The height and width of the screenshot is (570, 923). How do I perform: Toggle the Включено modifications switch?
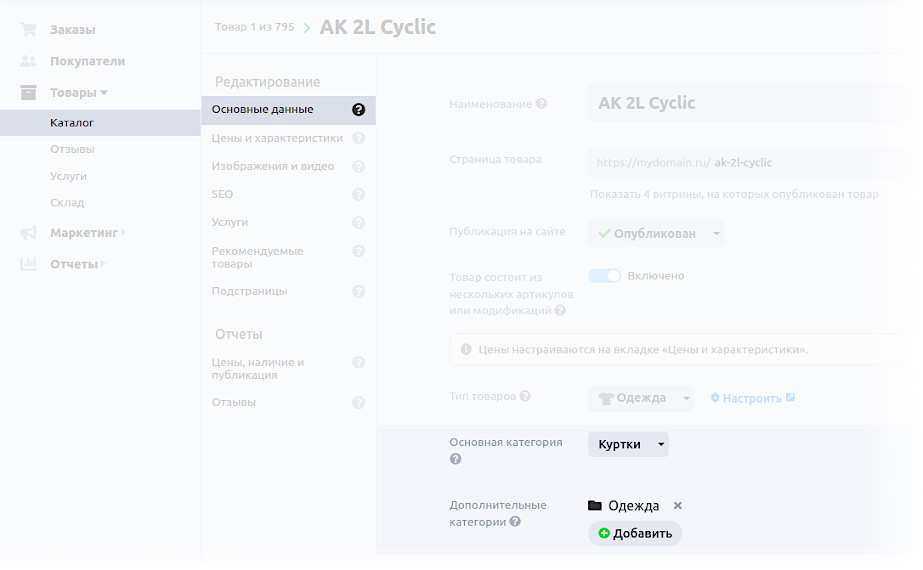[x=605, y=276]
